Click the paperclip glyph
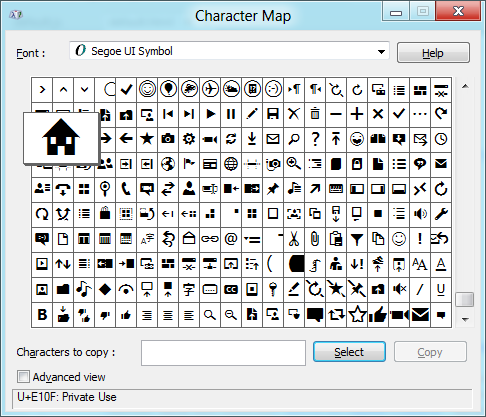This screenshot has height=417, width=486. 315,239
